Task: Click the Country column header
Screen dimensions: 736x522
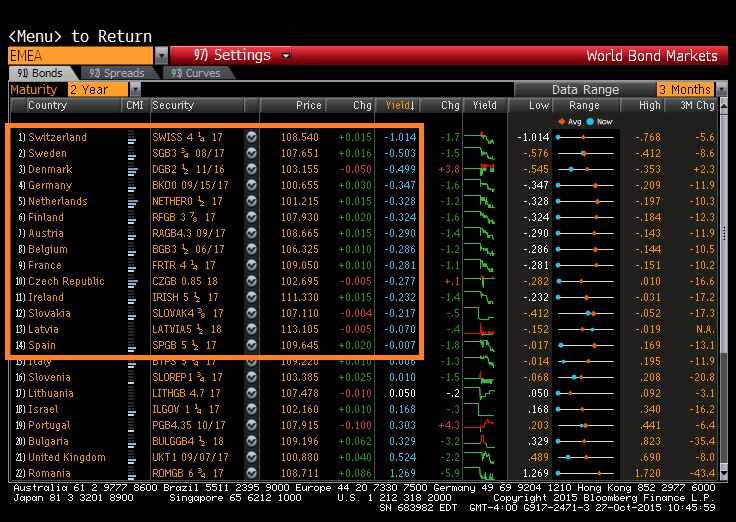Action: (47, 105)
